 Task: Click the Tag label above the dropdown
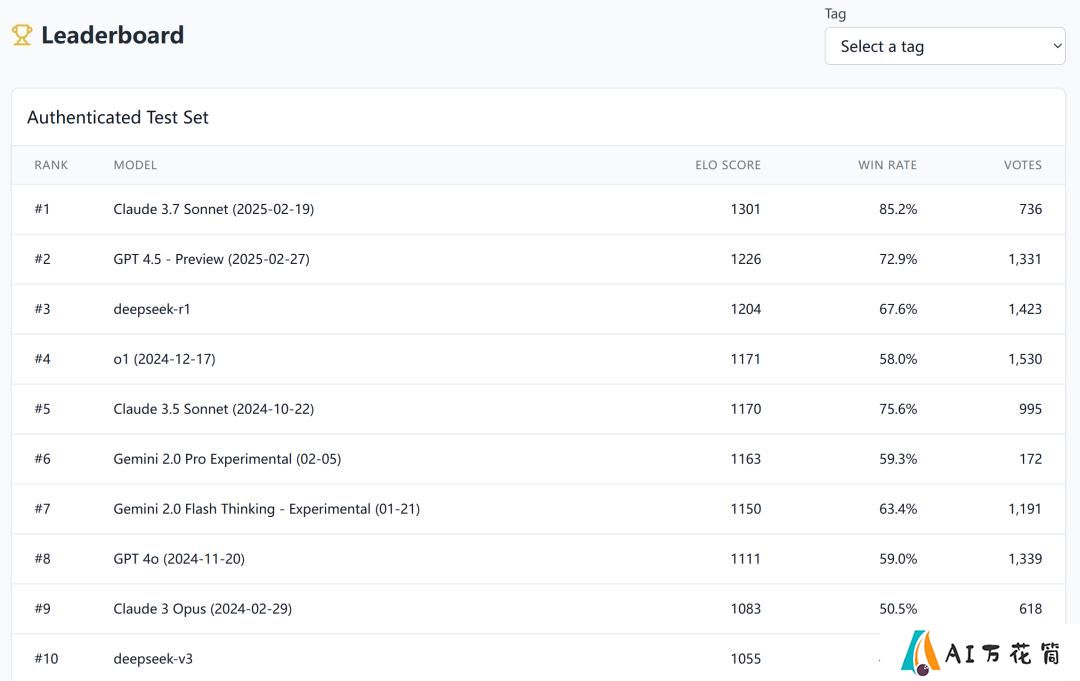coord(835,14)
